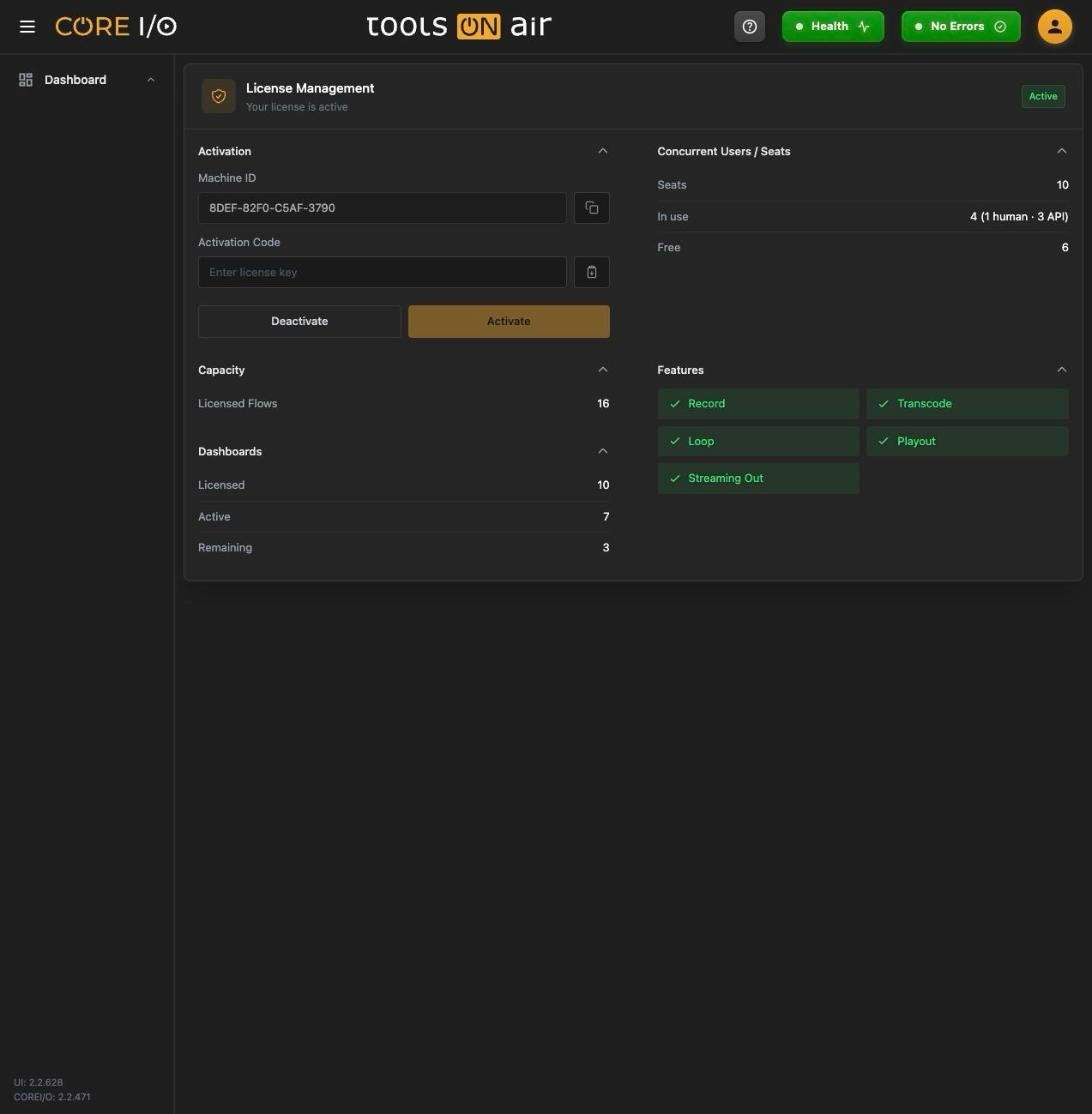The image size is (1092, 1114).
Task: Click the Licensed Flows value 16
Action: 602,404
